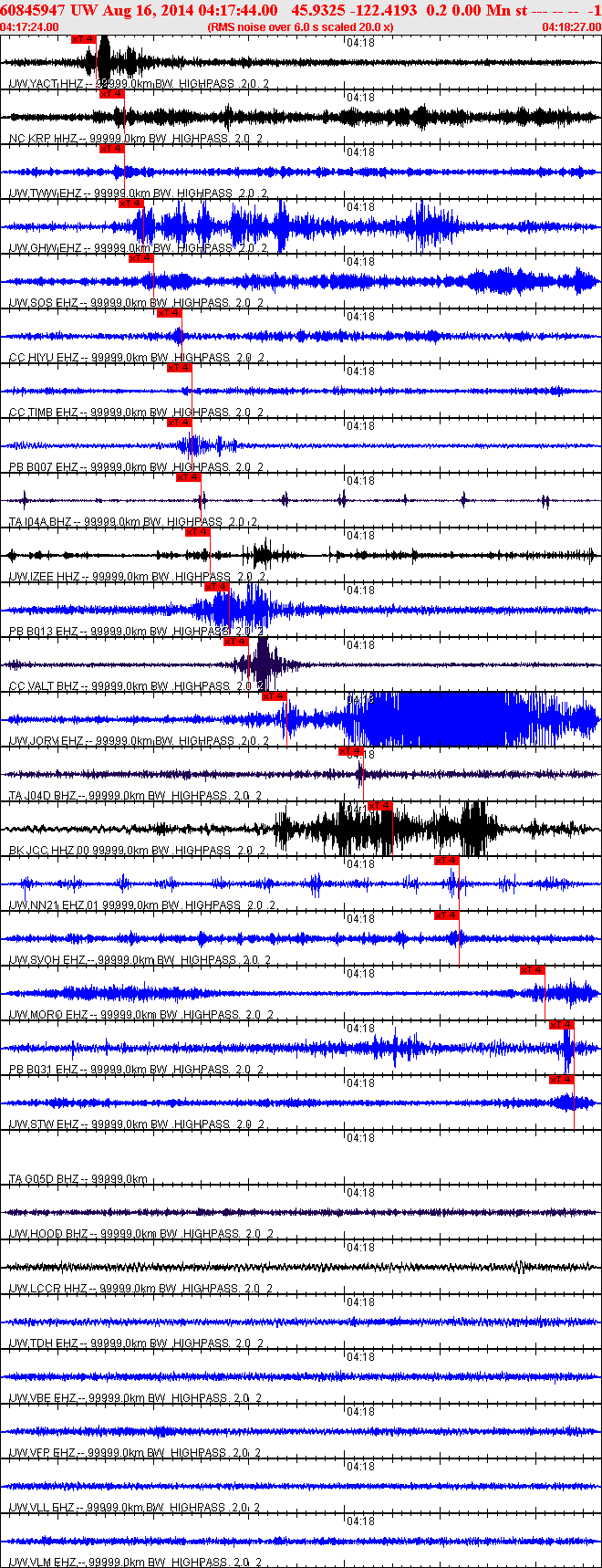This screenshot has height=1568, width=602.
Task: Select the pick marker on CC.VALT trace
Action: tap(235, 642)
